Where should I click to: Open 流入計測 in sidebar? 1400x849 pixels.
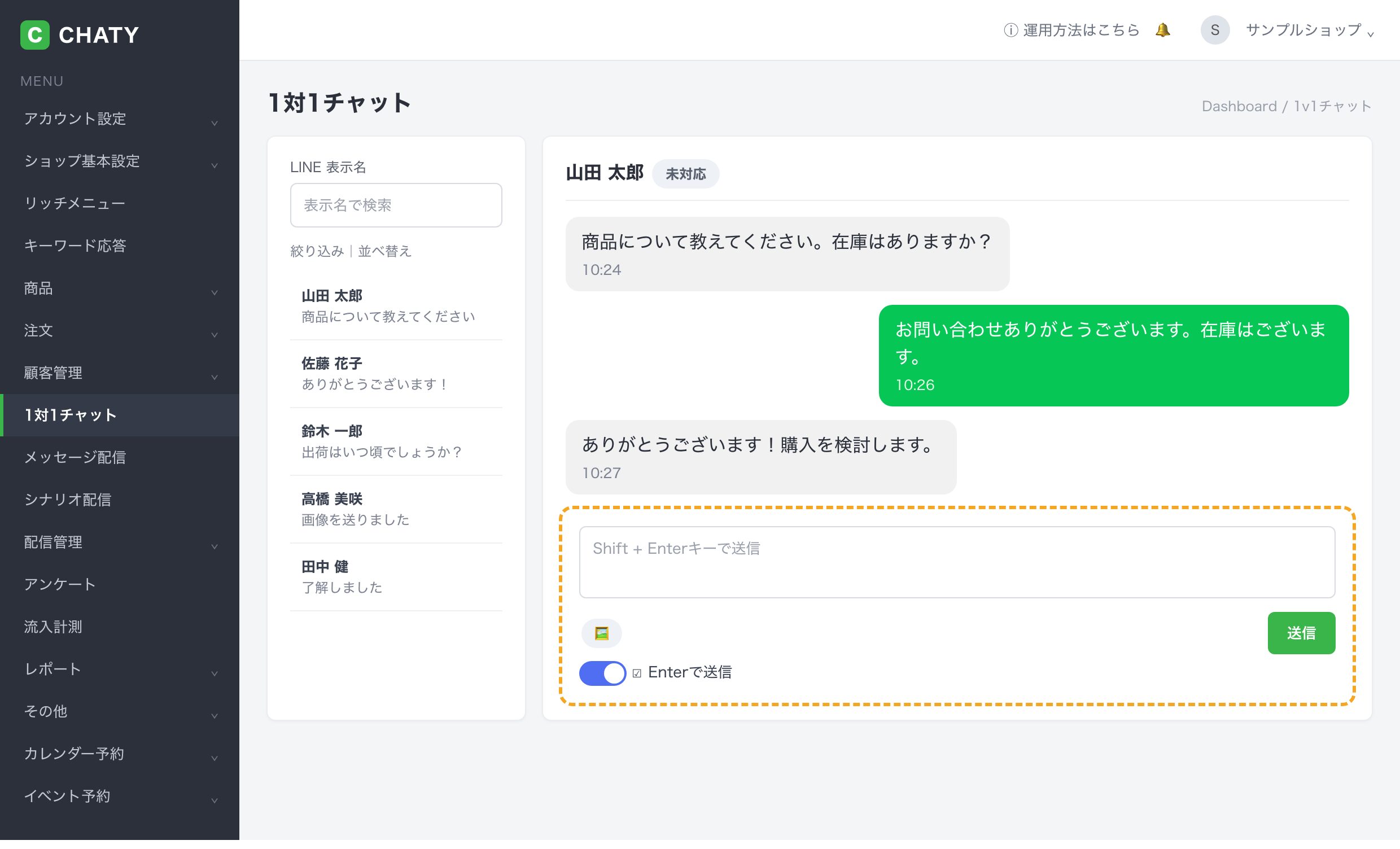pos(119,627)
